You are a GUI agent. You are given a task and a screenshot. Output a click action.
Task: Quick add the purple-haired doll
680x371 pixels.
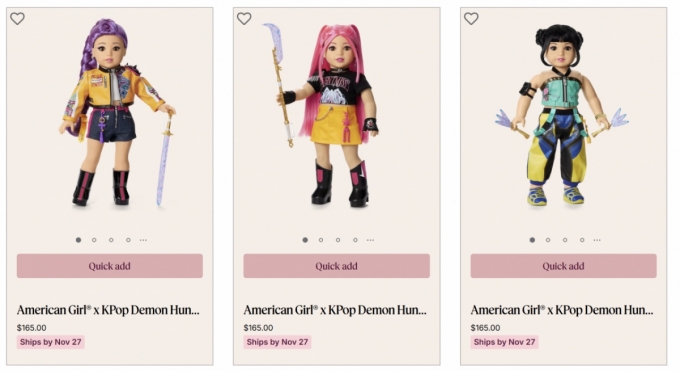pyautogui.click(x=110, y=266)
